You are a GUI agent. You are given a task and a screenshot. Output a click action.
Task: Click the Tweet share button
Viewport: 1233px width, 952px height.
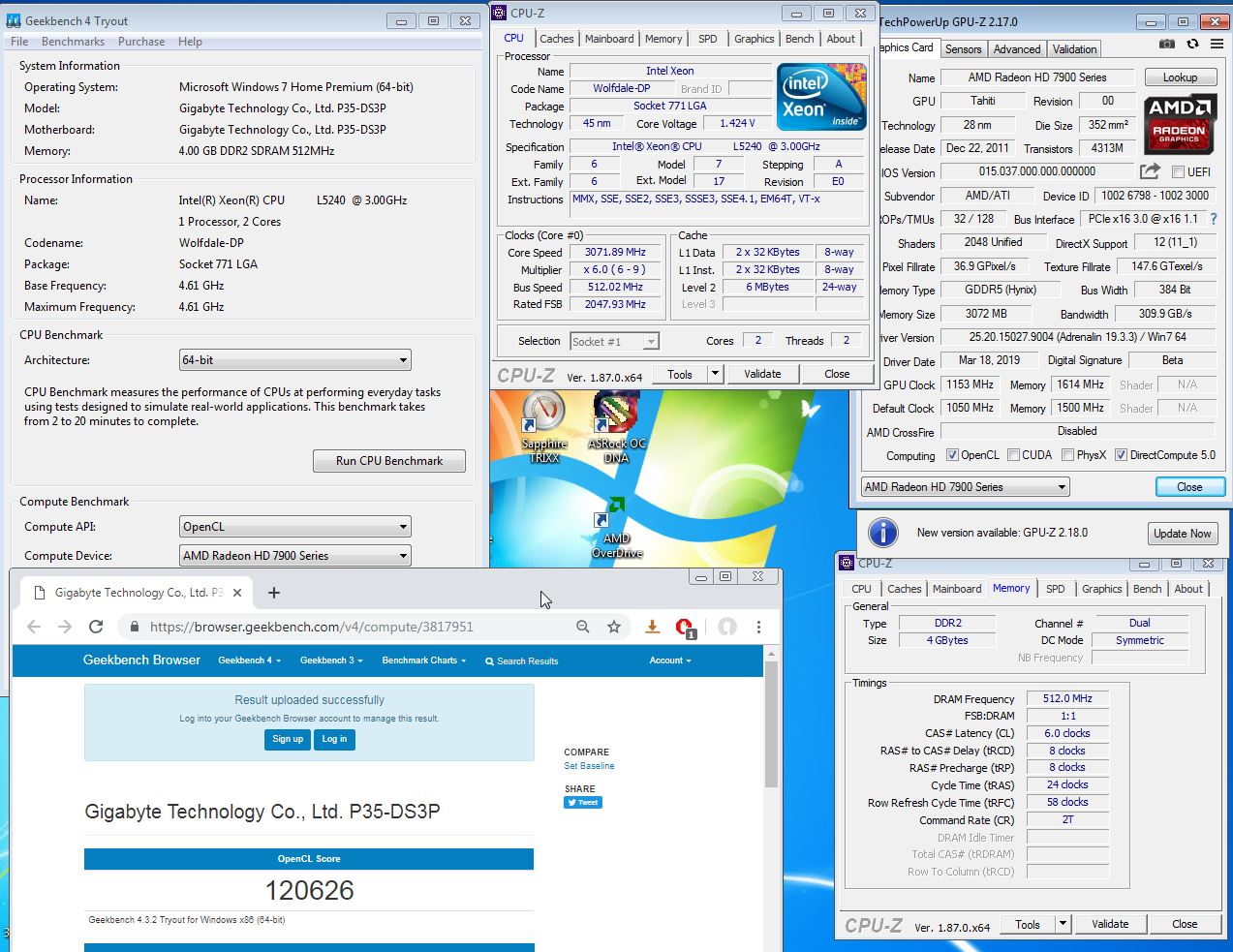583,803
